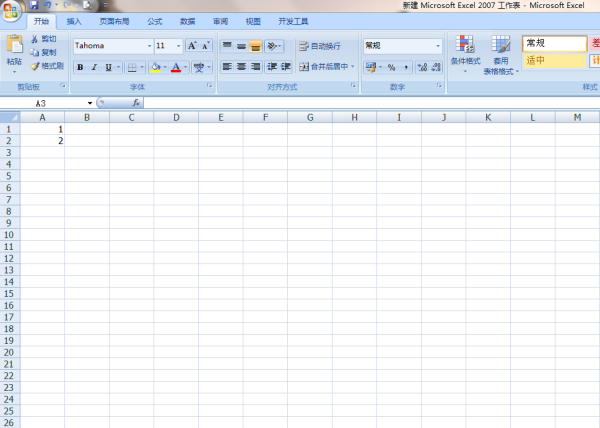Decrease decimal places
The width and height of the screenshot is (600, 428).
point(436,67)
